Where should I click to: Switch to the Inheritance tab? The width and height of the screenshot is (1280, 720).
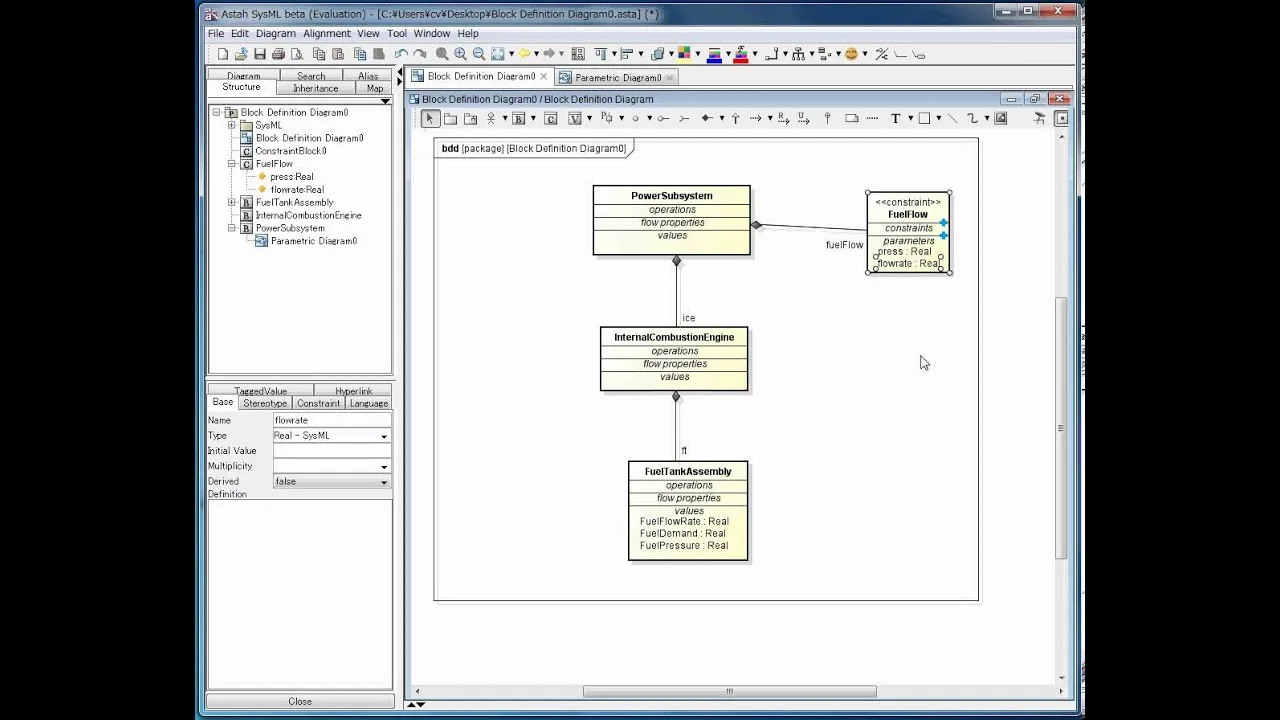coord(316,88)
